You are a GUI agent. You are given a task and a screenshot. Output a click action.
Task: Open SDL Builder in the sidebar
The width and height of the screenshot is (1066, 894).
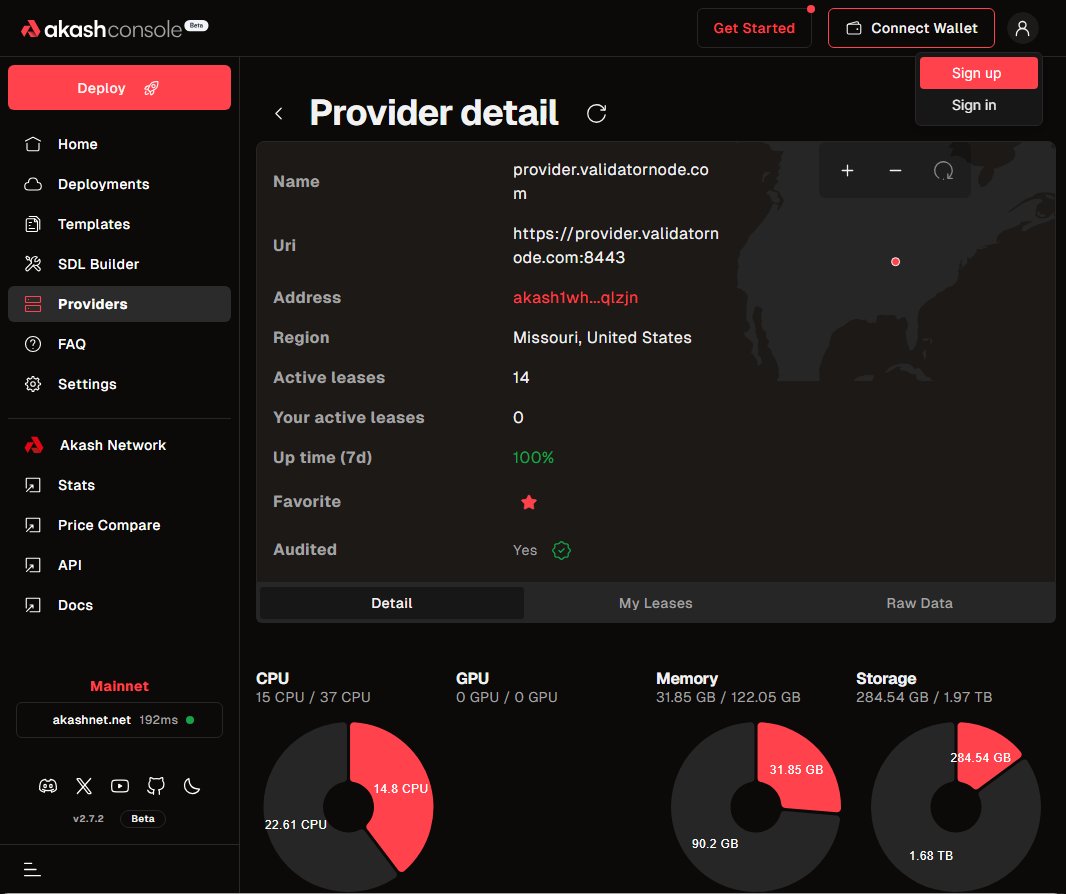point(120,264)
